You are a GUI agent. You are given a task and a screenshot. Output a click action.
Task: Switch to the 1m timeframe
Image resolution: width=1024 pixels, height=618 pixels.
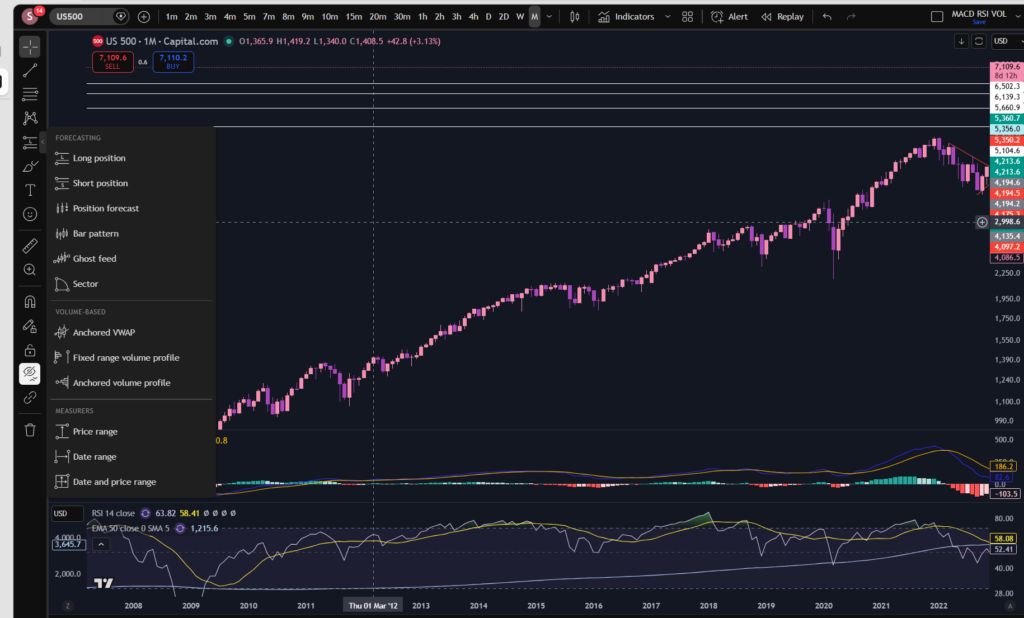click(x=172, y=16)
